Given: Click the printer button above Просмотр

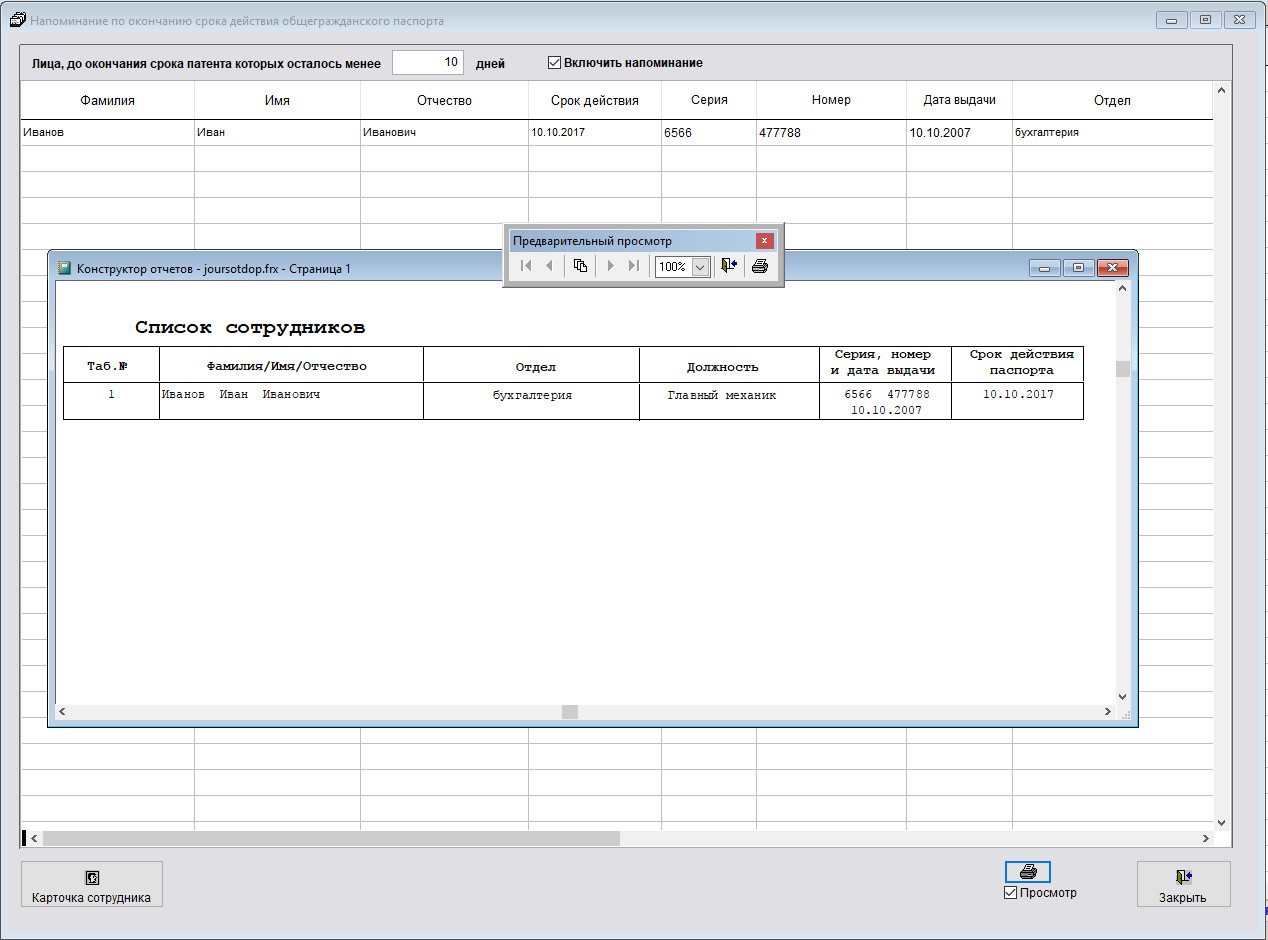Looking at the screenshot, I should click(x=1027, y=872).
